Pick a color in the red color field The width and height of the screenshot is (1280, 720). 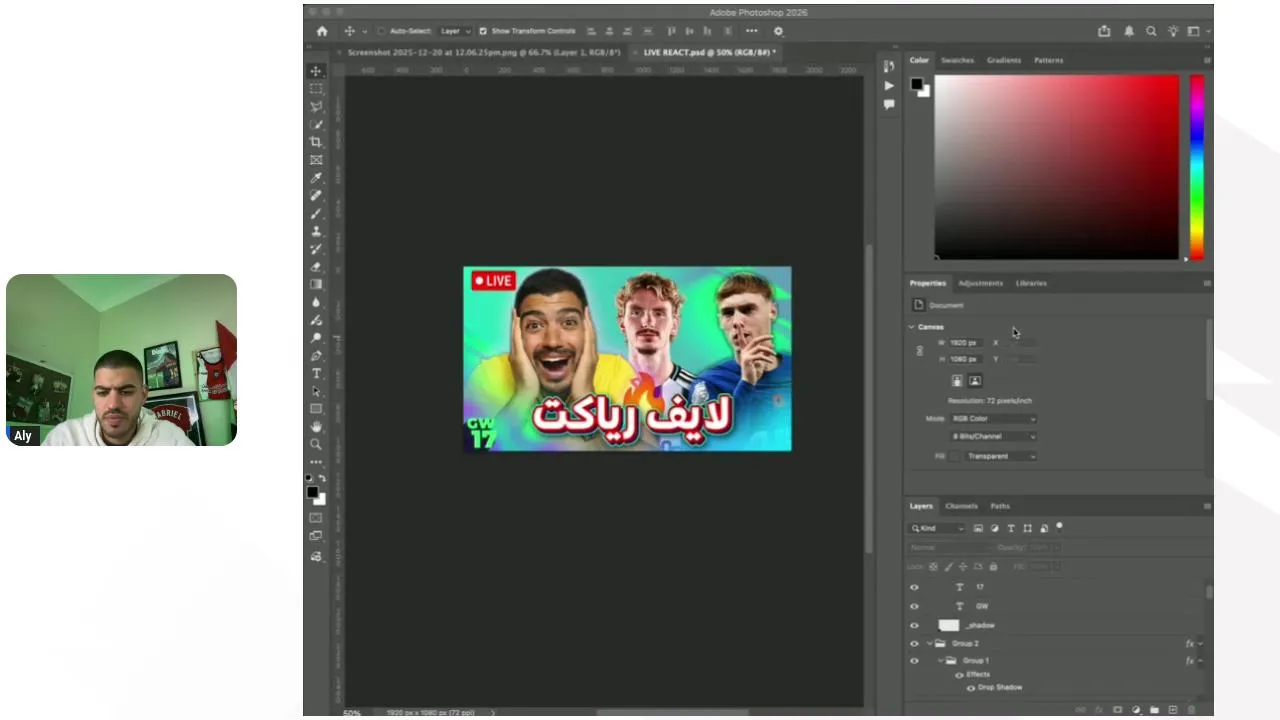tap(1057, 167)
